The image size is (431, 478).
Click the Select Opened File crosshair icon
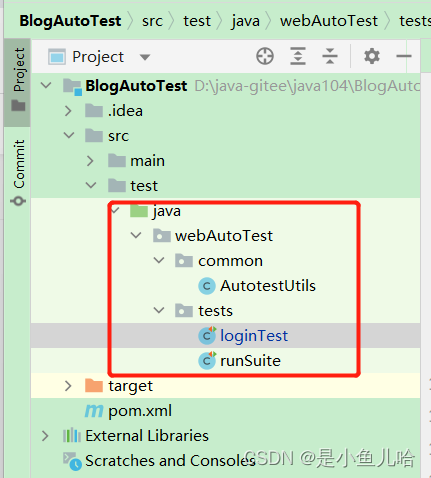tap(265, 56)
